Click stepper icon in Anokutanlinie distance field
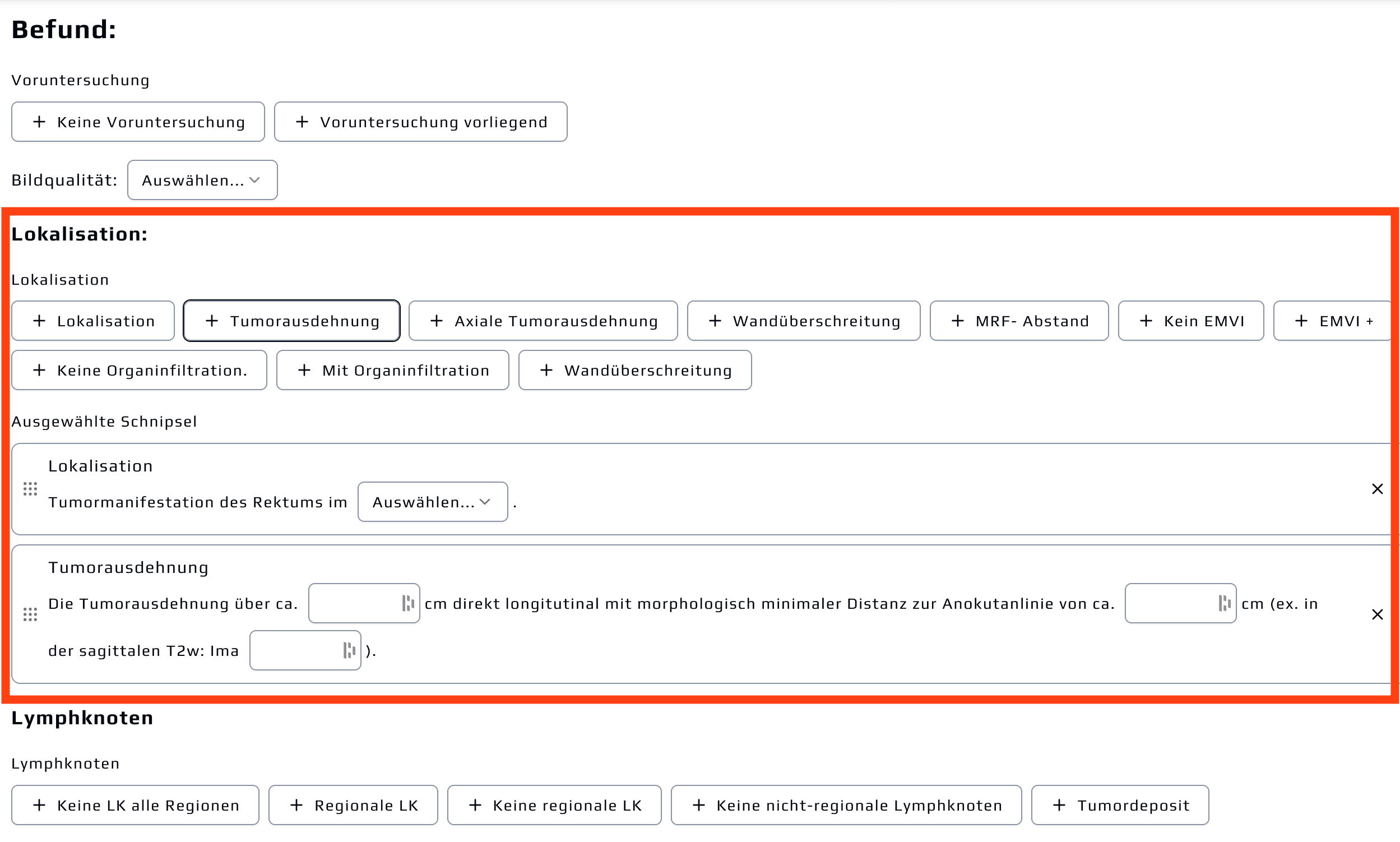 (x=1224, y=603)
